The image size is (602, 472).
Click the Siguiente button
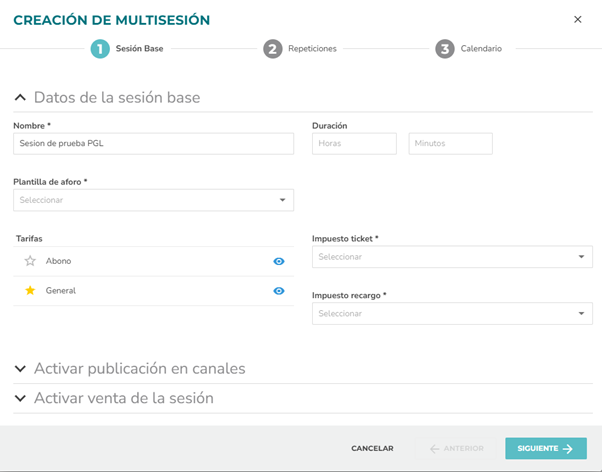pyautogui.click(x=546, y=449)
